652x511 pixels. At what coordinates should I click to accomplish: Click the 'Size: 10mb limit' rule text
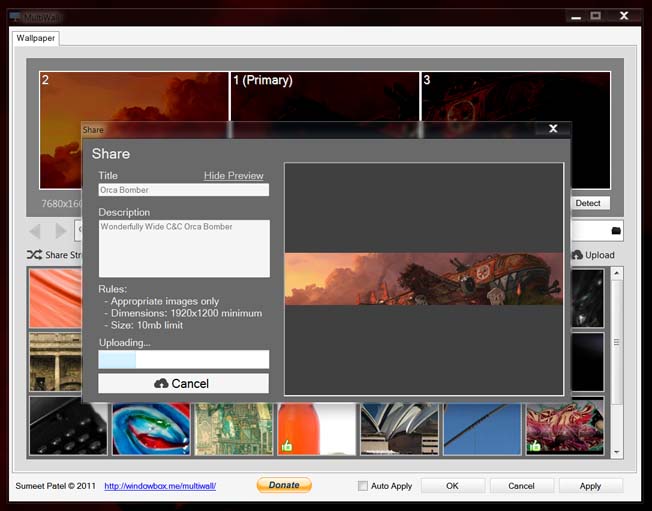point(147,325)
